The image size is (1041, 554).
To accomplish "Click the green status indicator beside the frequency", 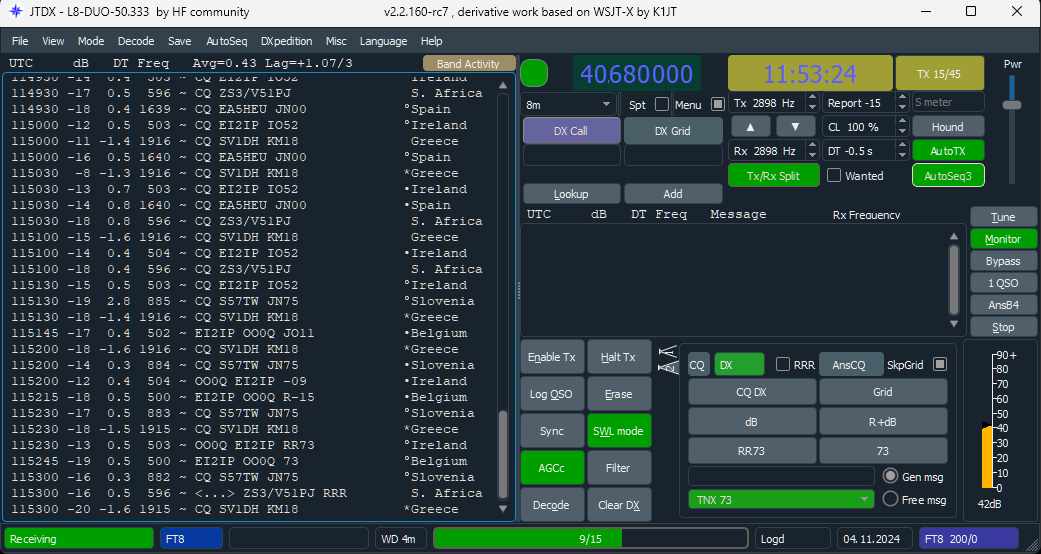I will point(534,73).
